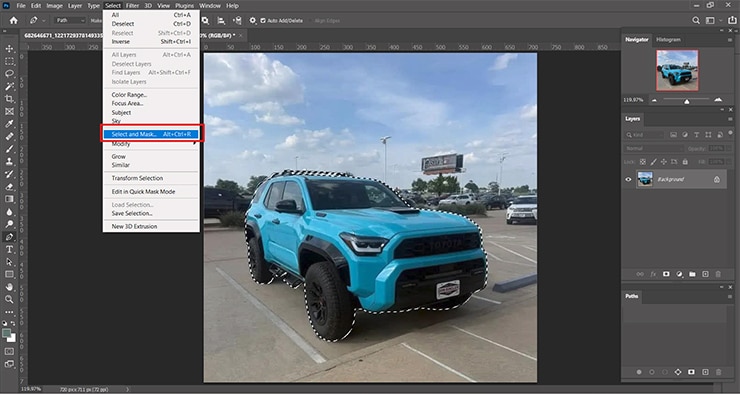This screenshot has width=740, height=394.
Task: Add a layer mask in Layers panel
Action: [666, 274]
